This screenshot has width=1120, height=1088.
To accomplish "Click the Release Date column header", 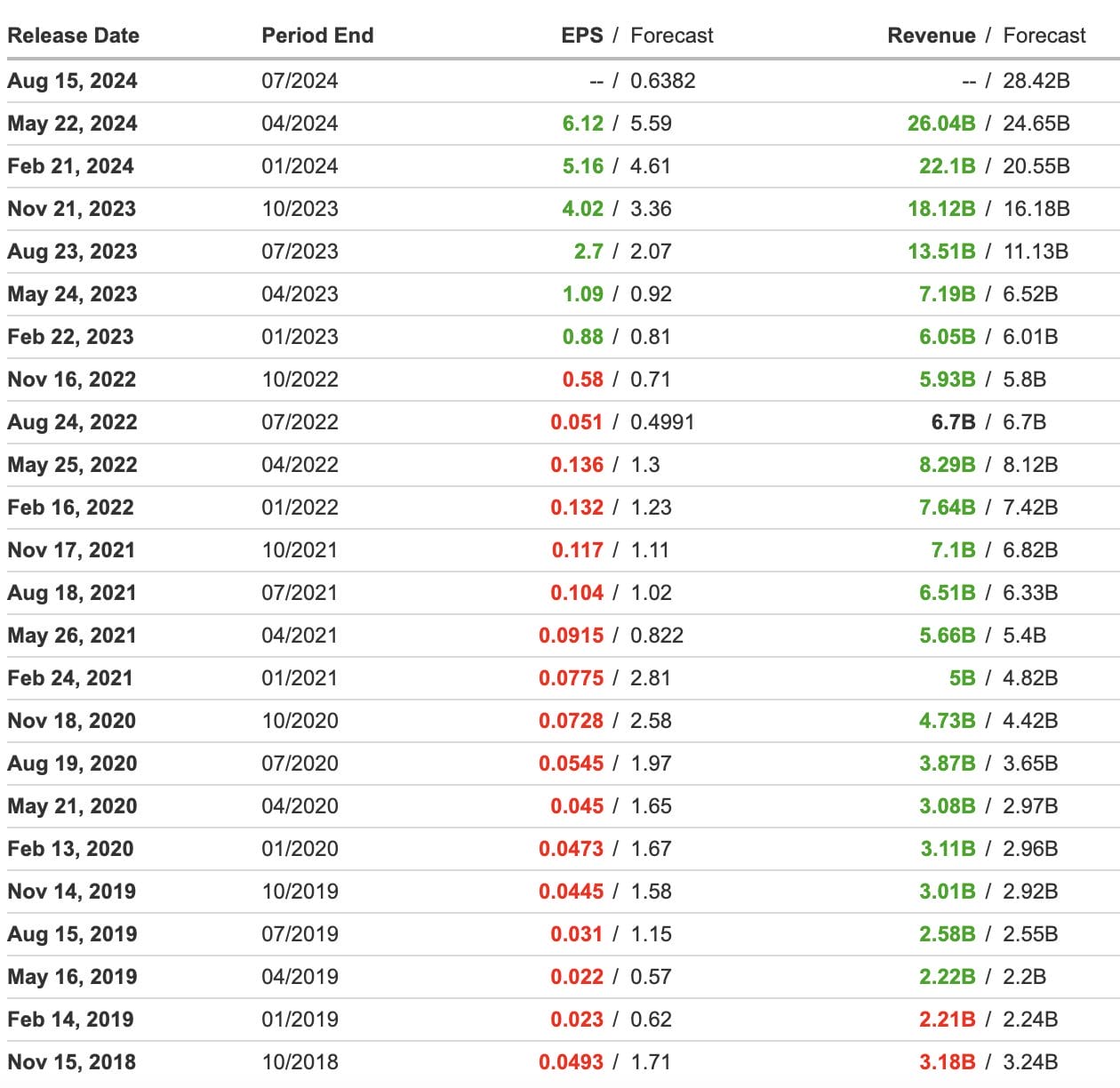I will 73,36.
